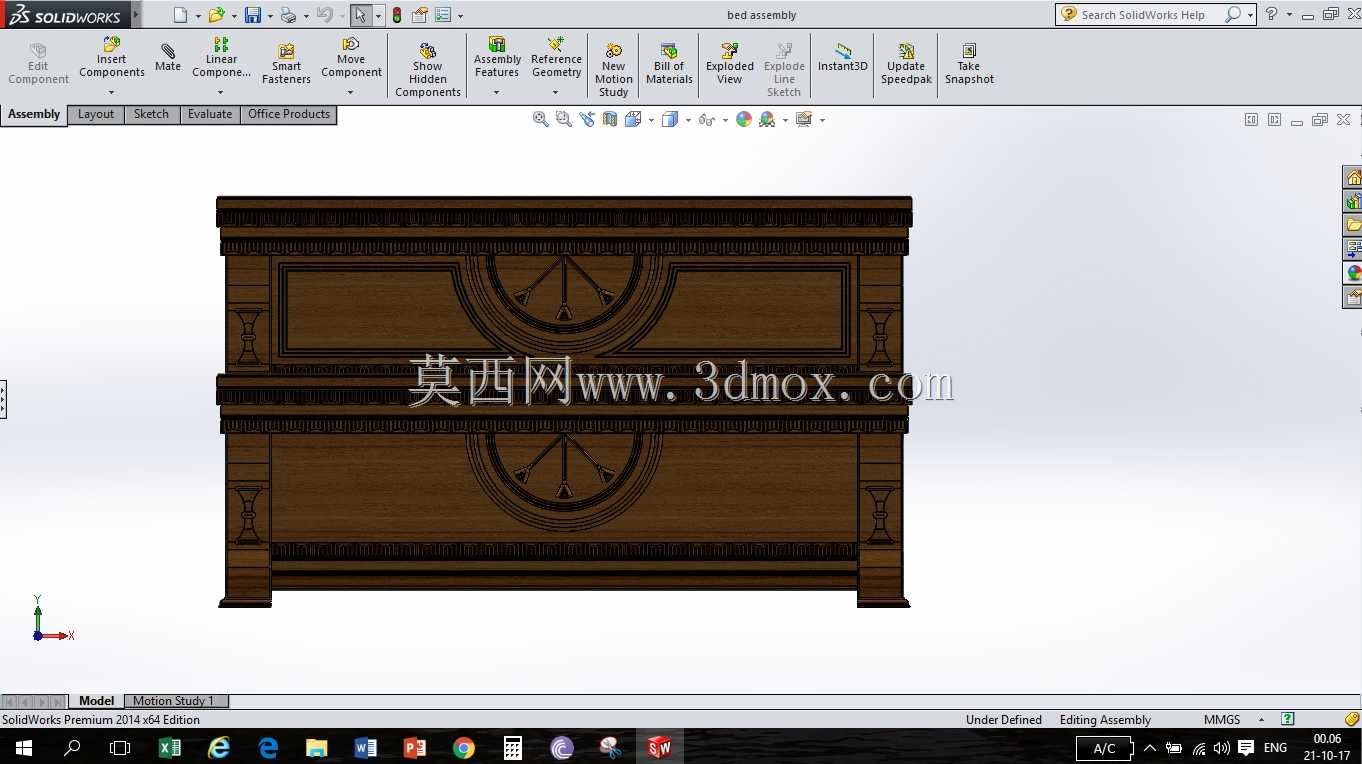This screenshot has width=1362, height=764.
Task: Expand the Linear Component Pattern dropdown arrow
Action: pyautogui.click(x=220, y=93)
